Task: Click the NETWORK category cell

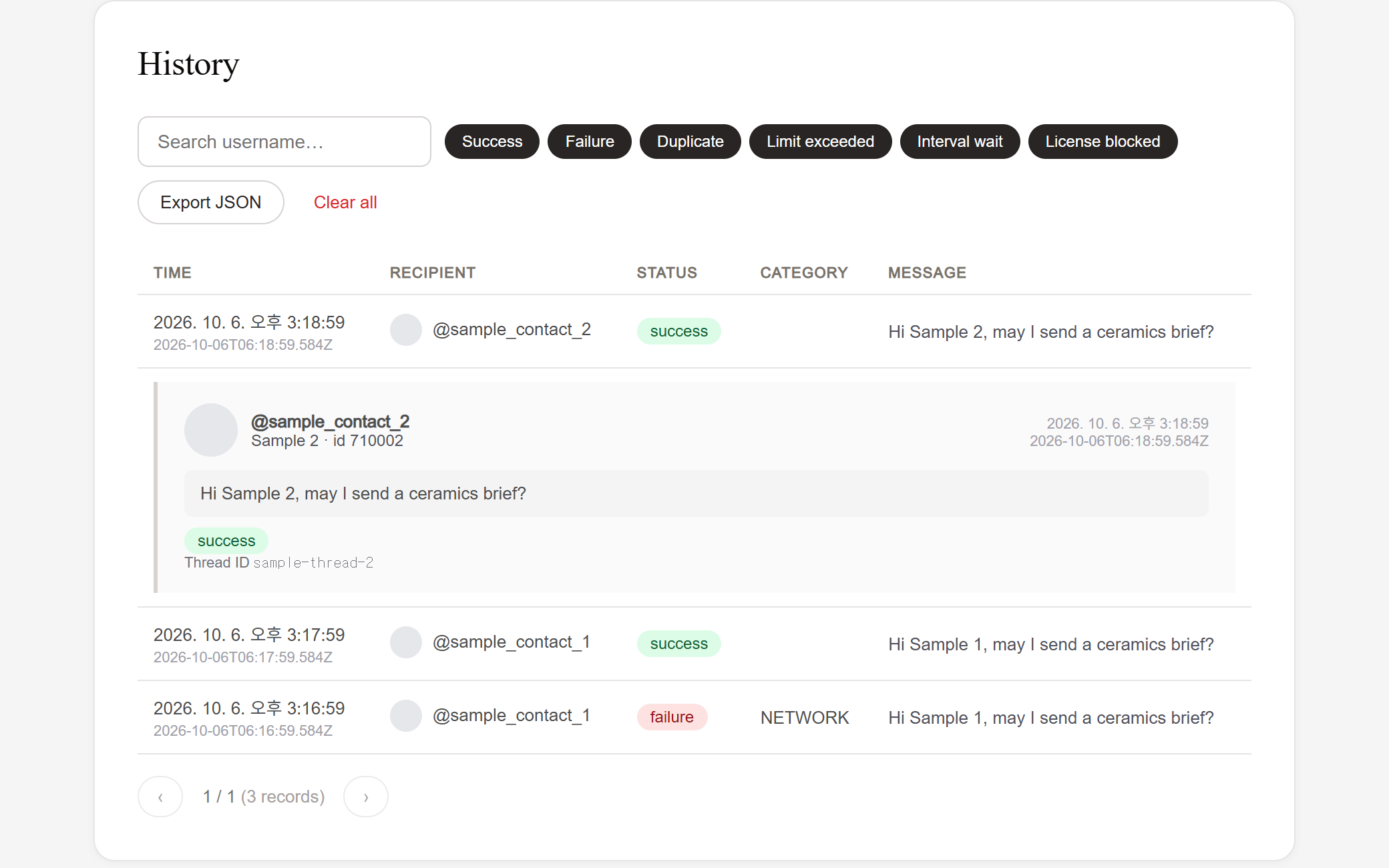Action: pyautogui.click(x=805, y=718)
